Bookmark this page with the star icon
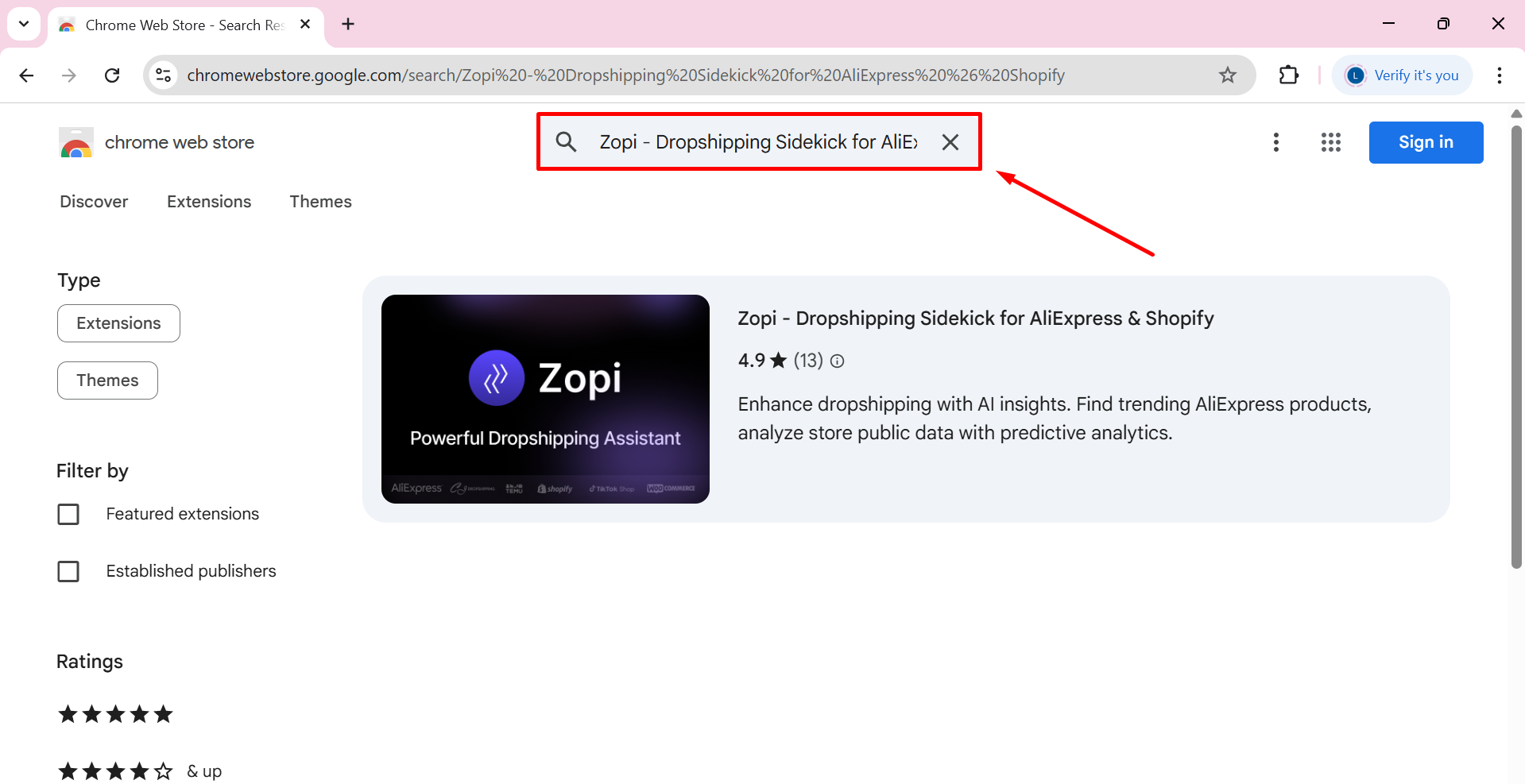The width and height of the screenshot is (1525, 784). [1228, 75]
